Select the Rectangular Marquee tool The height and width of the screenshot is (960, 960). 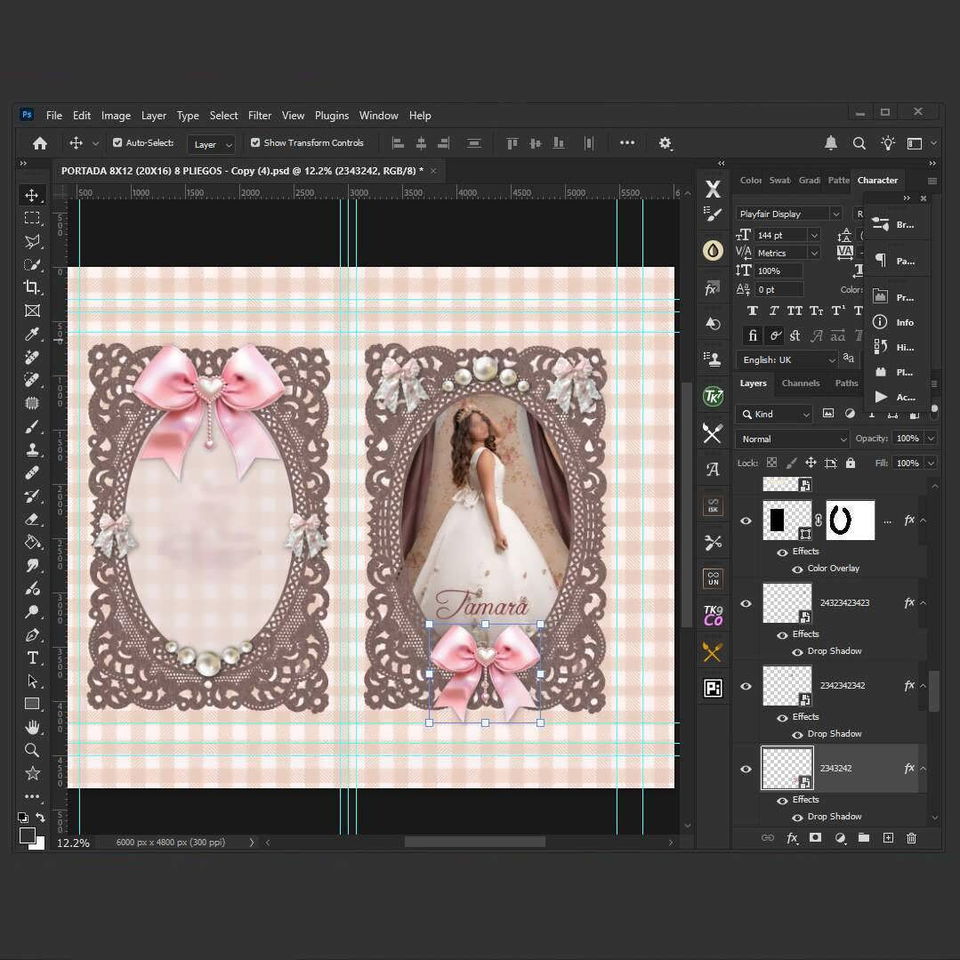pyautogui.click(x=32, y=218)
